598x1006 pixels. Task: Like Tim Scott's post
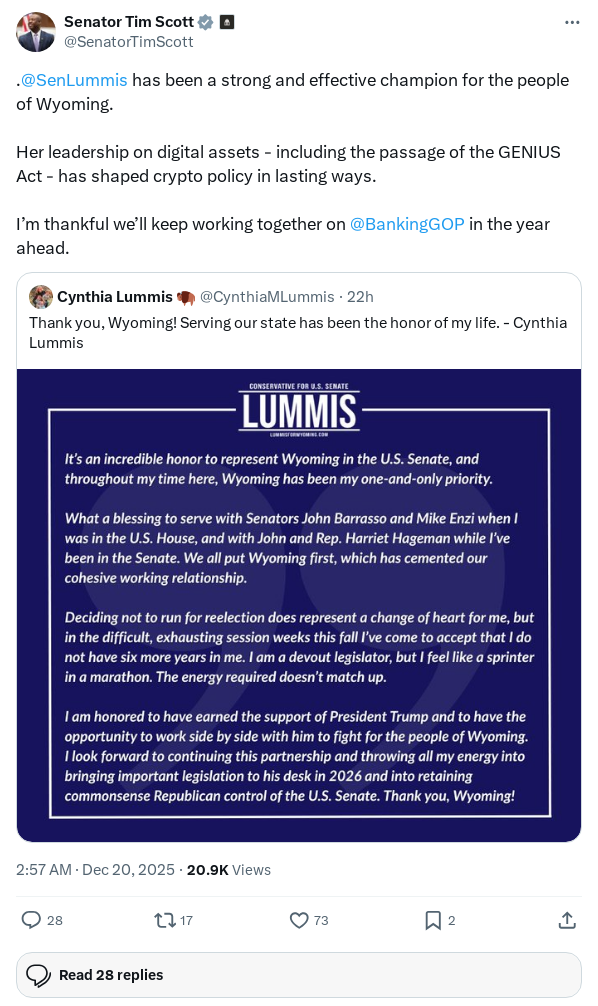pyautogui.click(x=300, y=919)
